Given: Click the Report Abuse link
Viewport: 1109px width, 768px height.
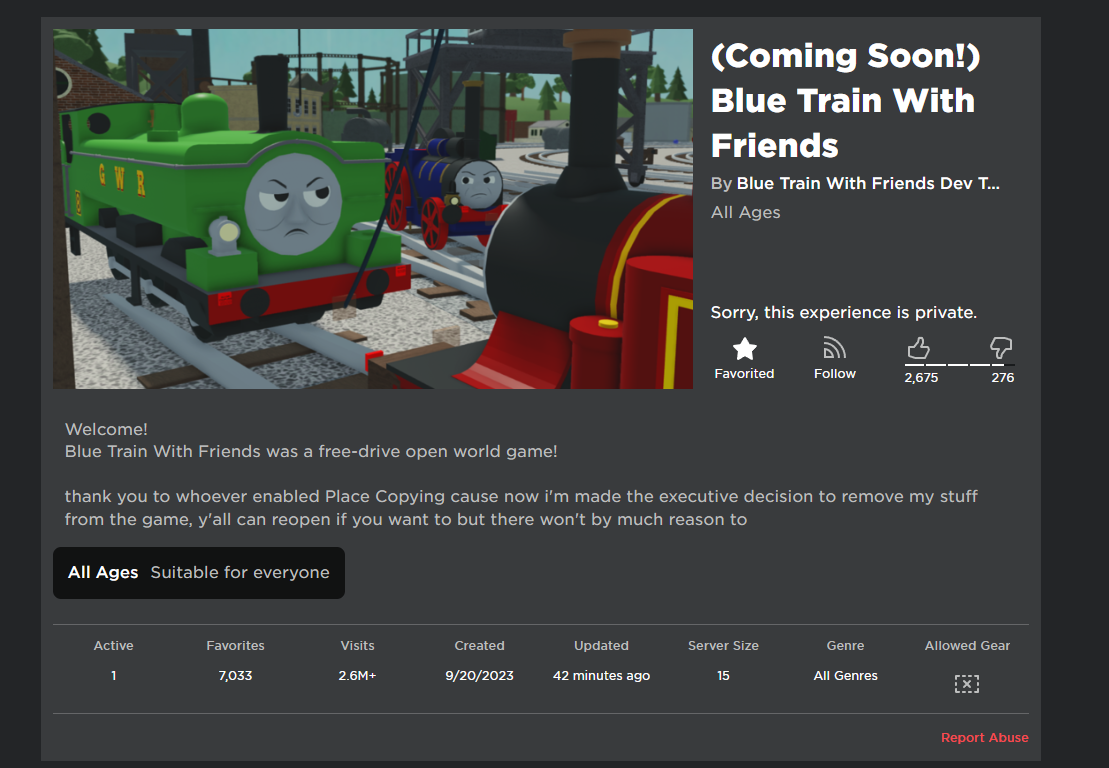Looking at the screenshot, I should [x=985, y=738].
